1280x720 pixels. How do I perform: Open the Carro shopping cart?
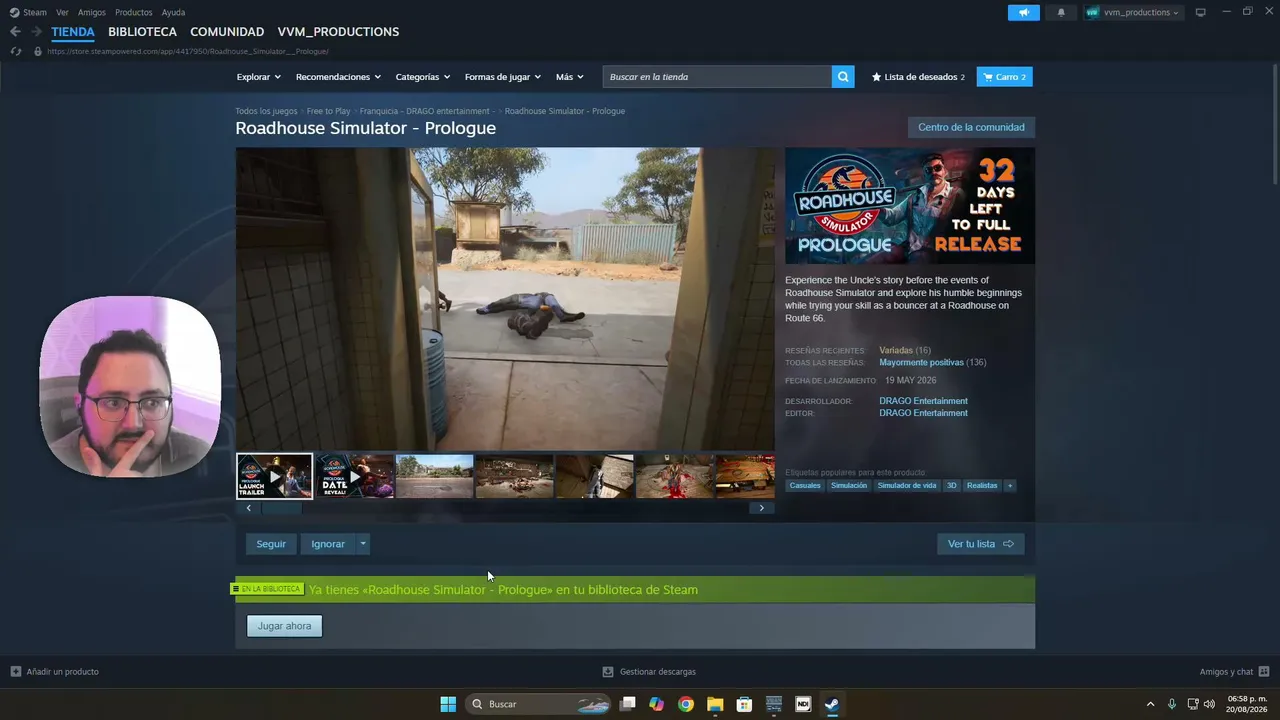tap(1004, 77)
